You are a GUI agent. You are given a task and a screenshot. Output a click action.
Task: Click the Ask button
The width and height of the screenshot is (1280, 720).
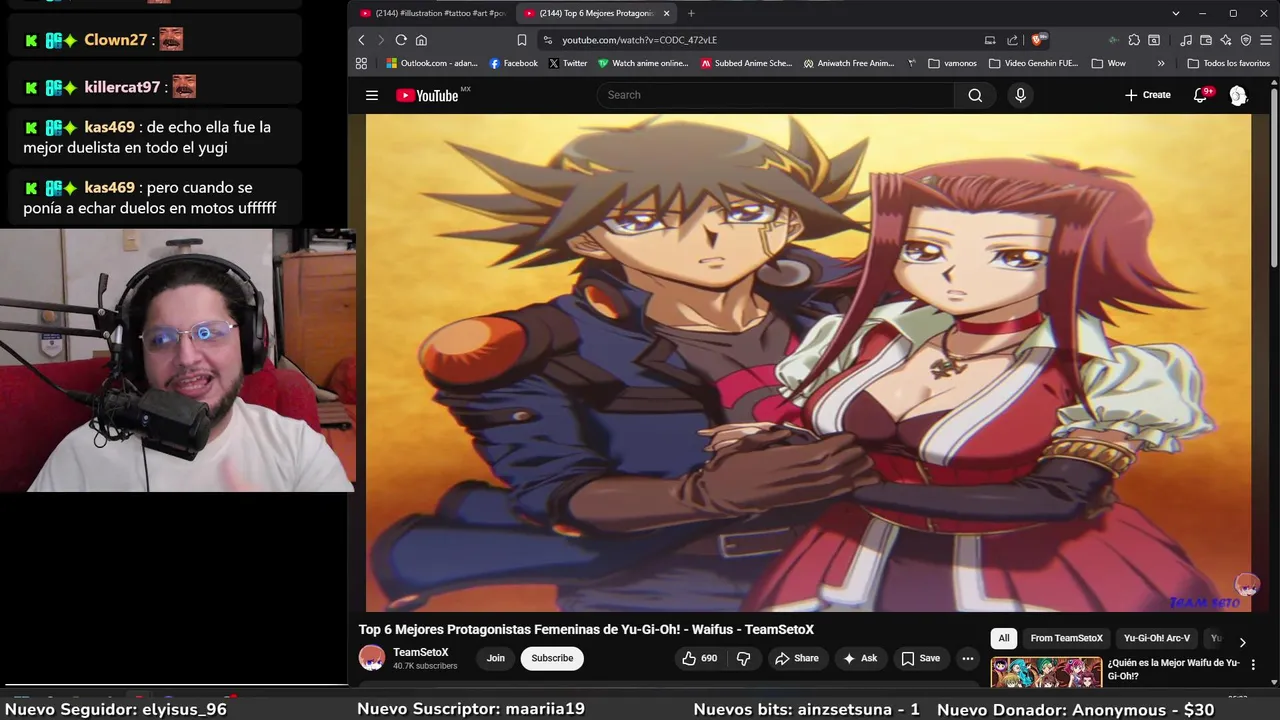point(860,658)
